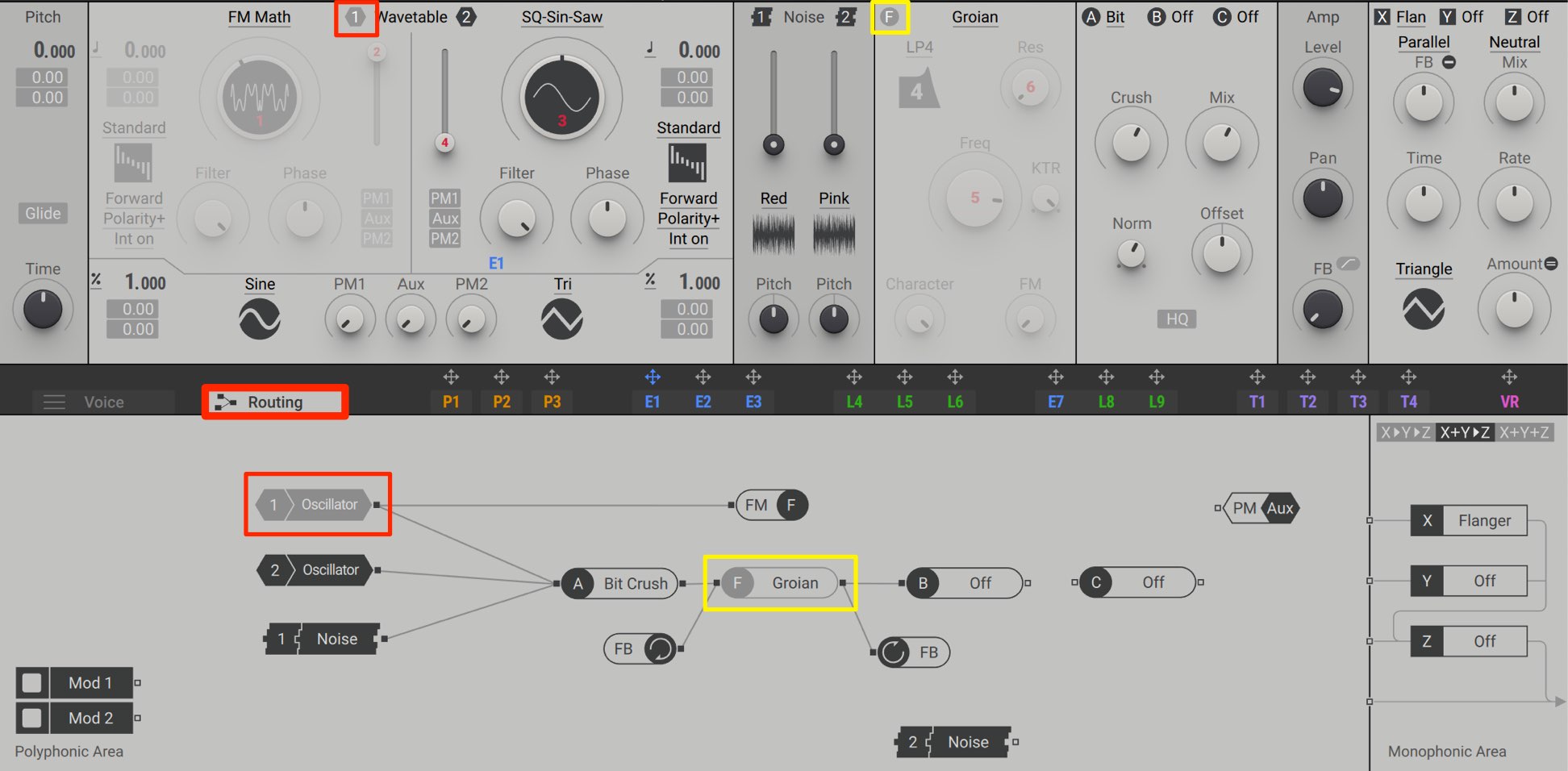Select the PM Aux routing node
This screenshot has height=771, width=1568.
pos(1262,508)
